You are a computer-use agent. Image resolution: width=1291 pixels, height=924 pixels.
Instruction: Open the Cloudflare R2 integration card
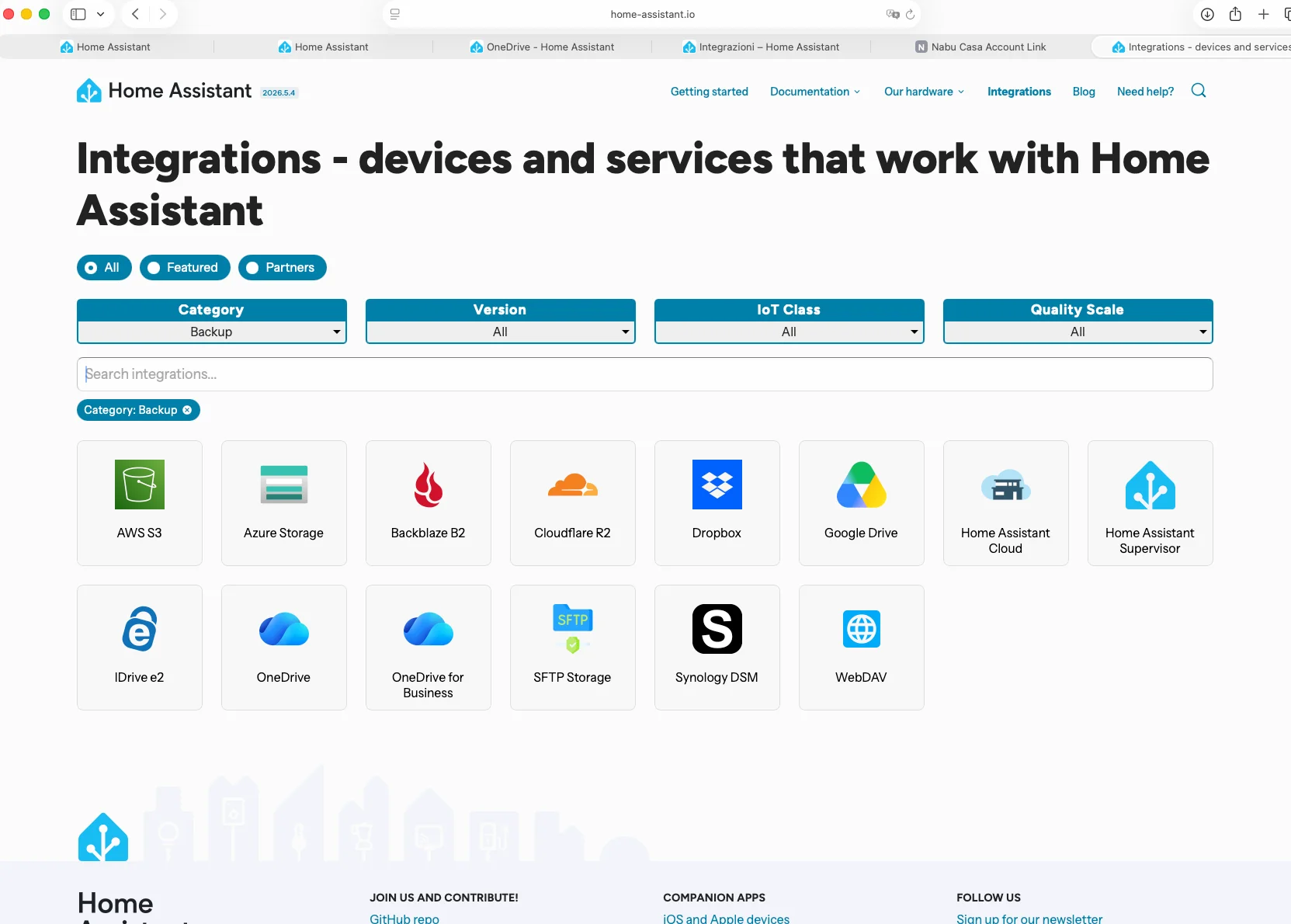point(573,503)
